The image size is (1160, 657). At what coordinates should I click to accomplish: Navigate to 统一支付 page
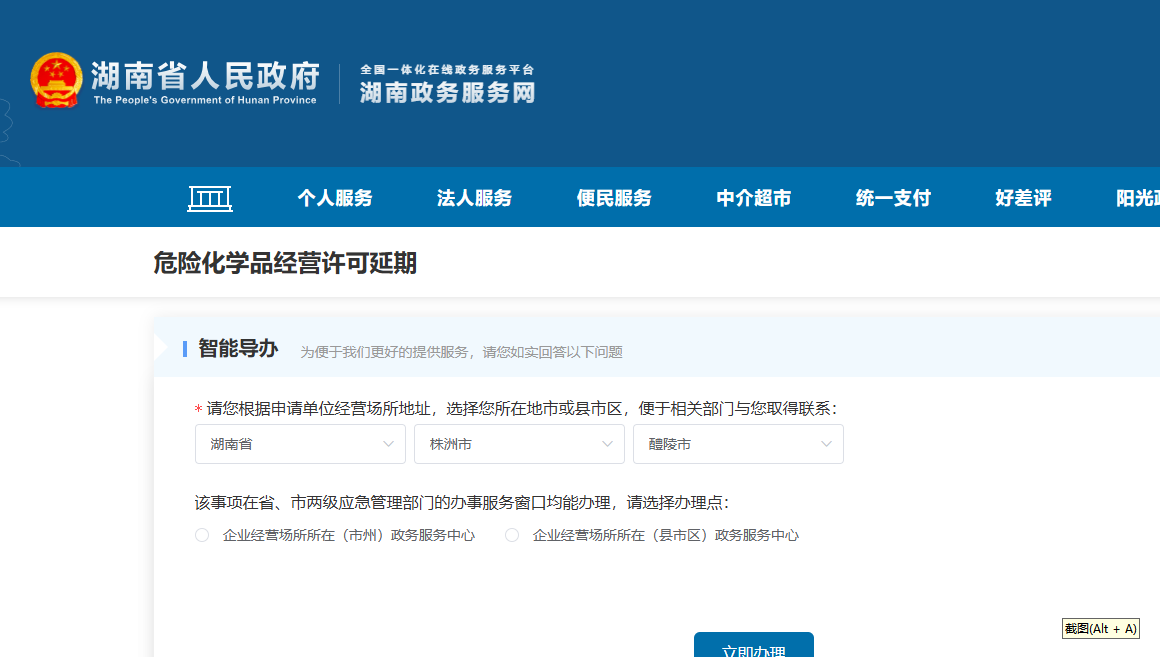click(x=893, y=198)
